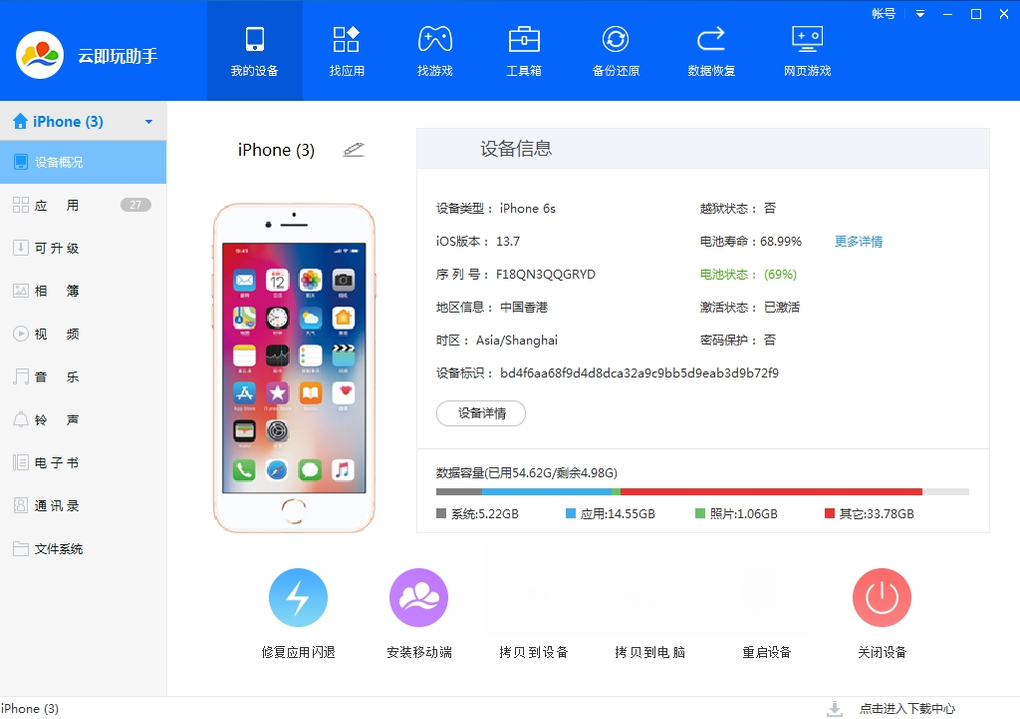Click the 地区信息 中国香港 text
The image size is (1020, 719).
(x=492, y=307)
